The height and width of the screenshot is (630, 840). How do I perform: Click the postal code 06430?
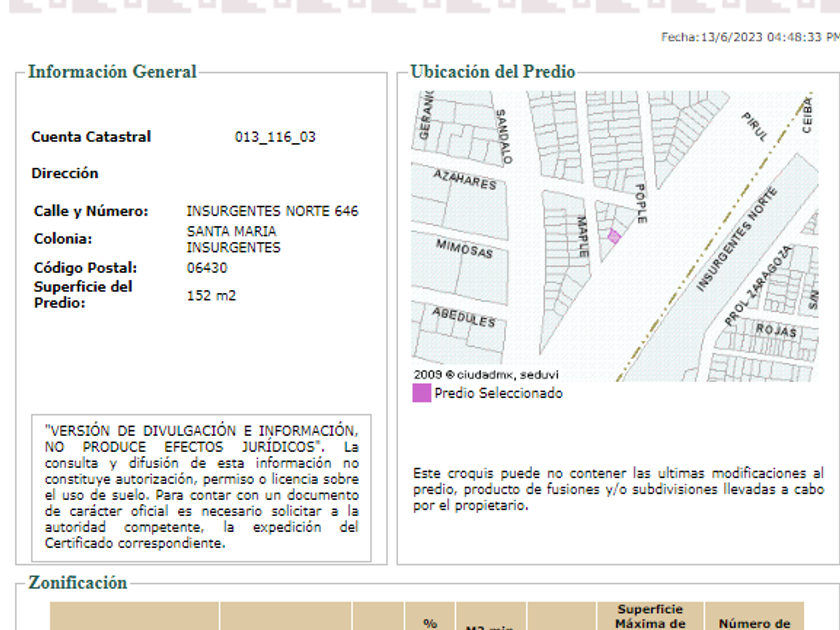[x=207, y=268]
